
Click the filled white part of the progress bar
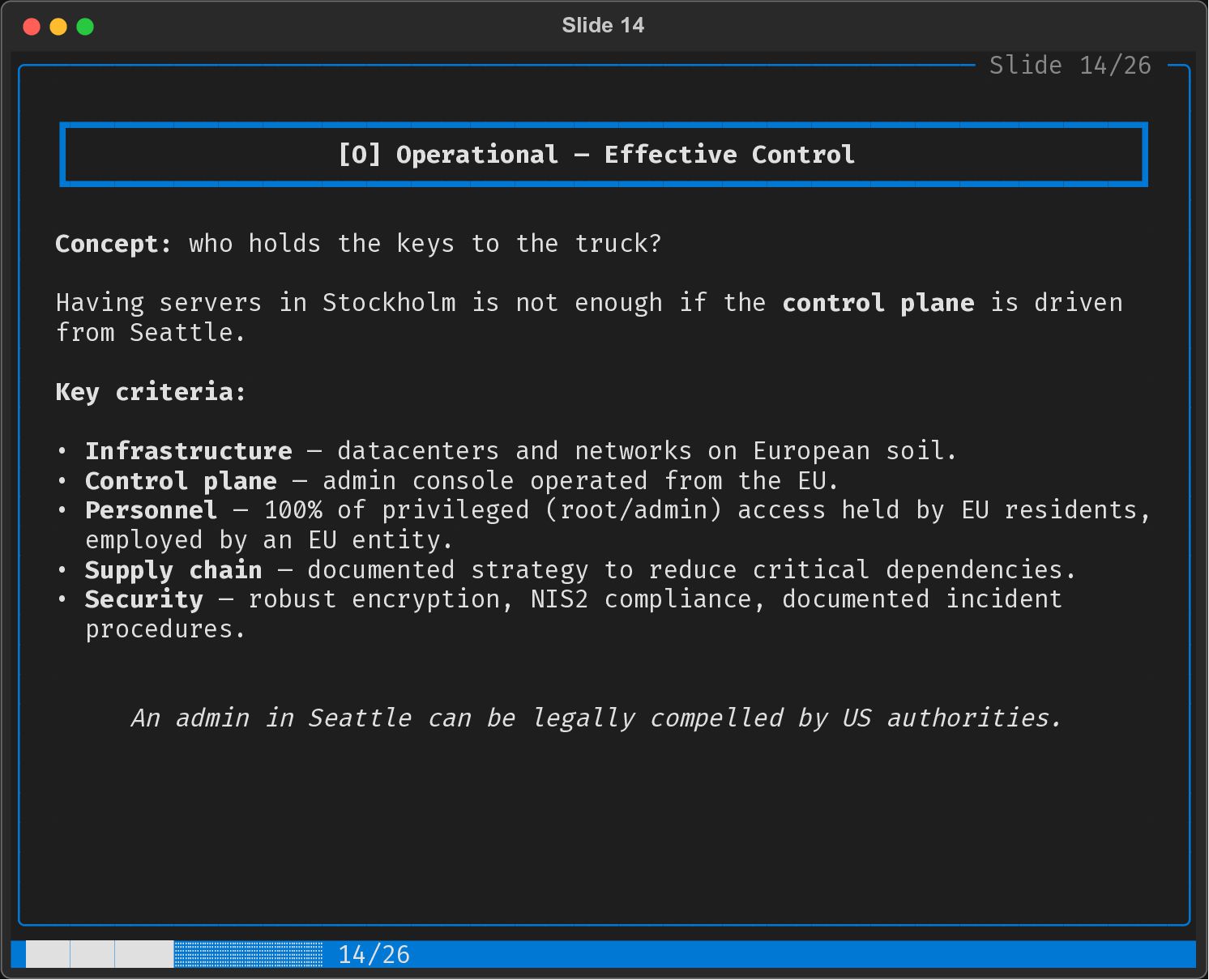[x=99, y=954]
